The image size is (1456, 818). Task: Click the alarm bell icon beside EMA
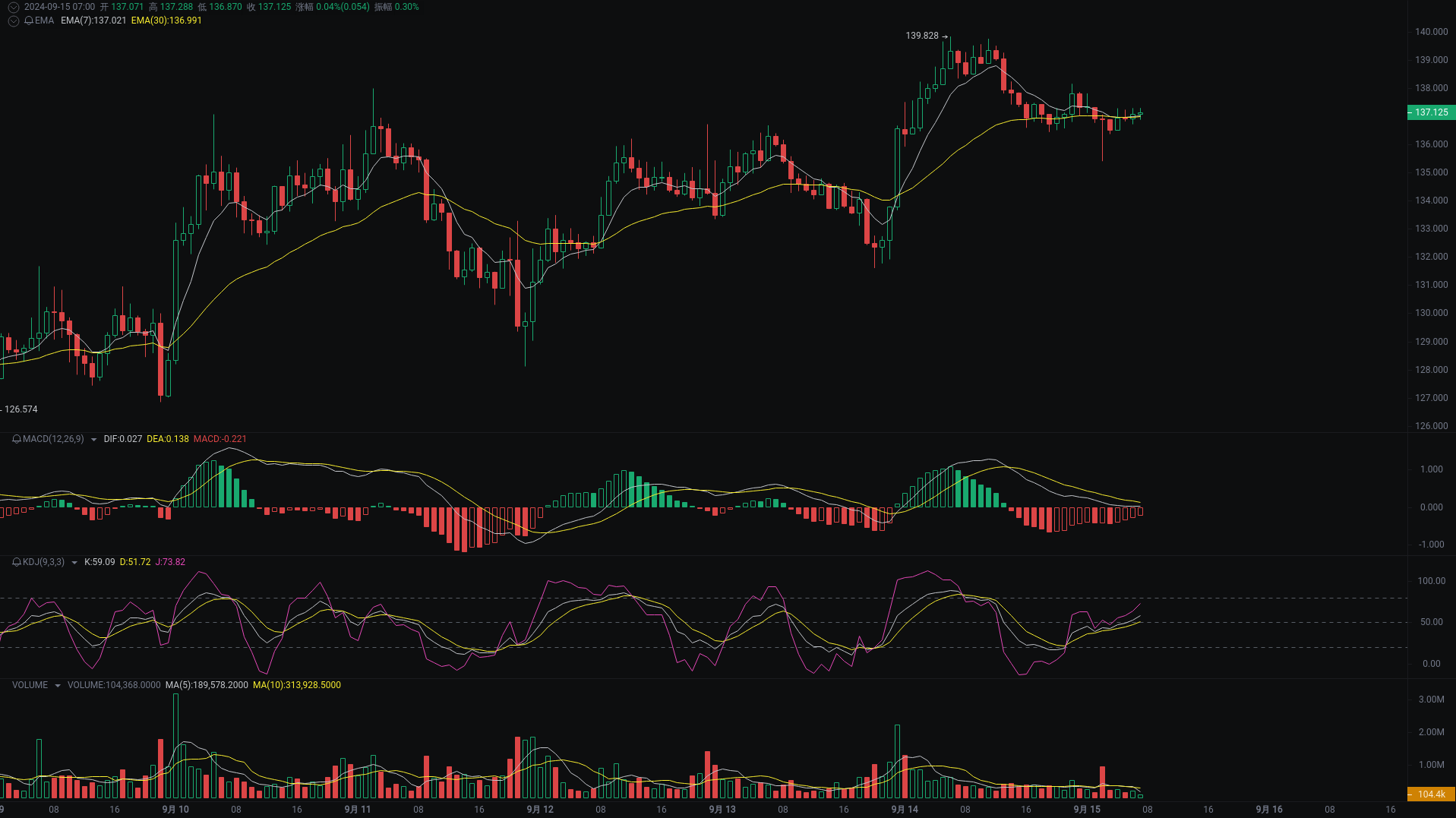point(29,21)
